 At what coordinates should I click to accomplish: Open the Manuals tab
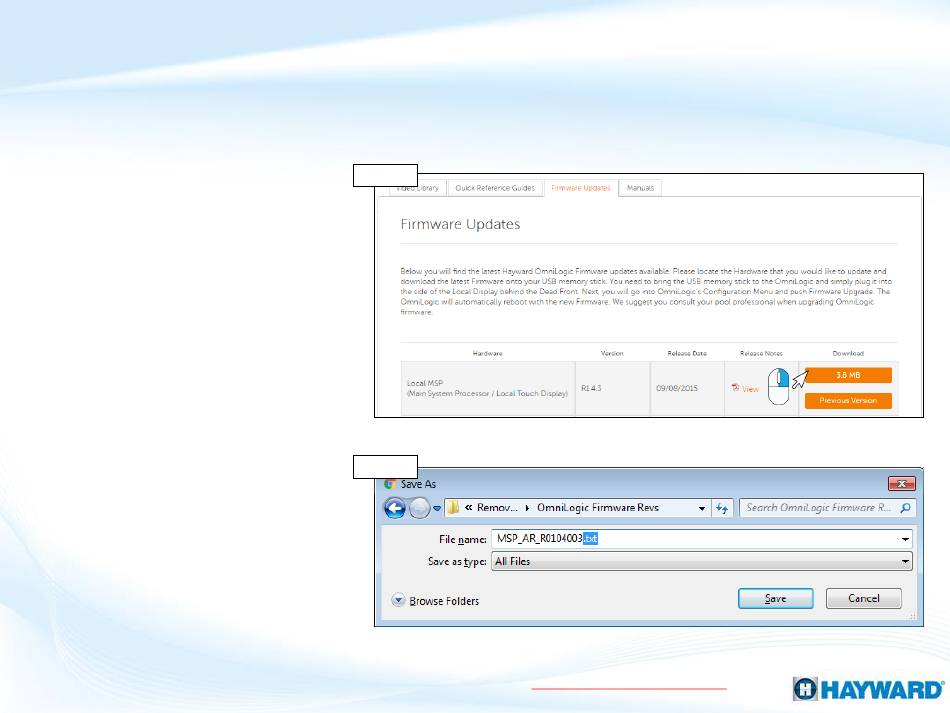click(640, 188)
